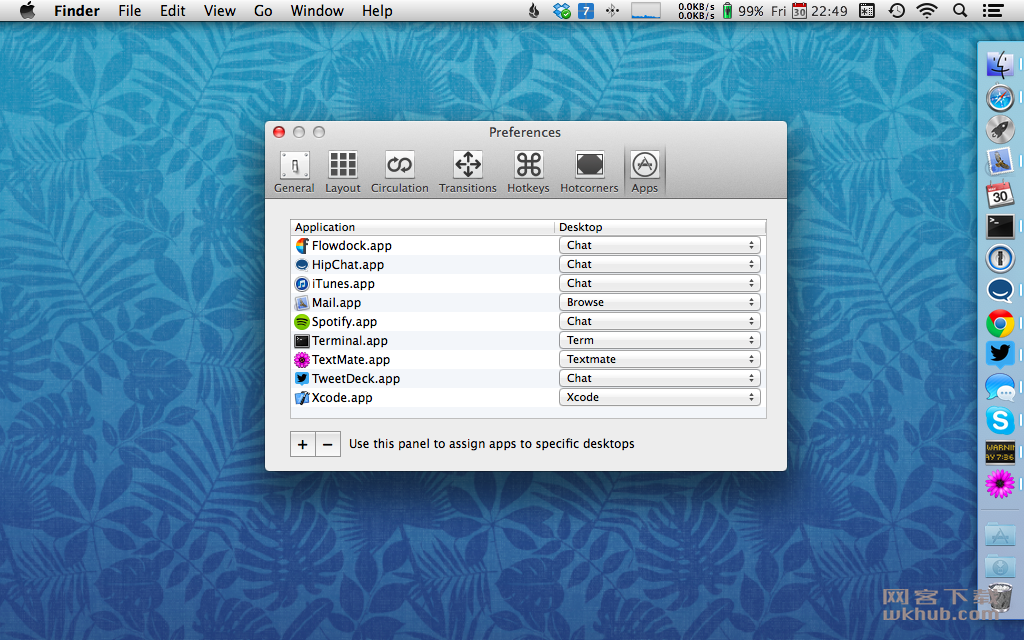
Task: Open the Finder menu
Action: pyautogui.click(x=77, y=10)
